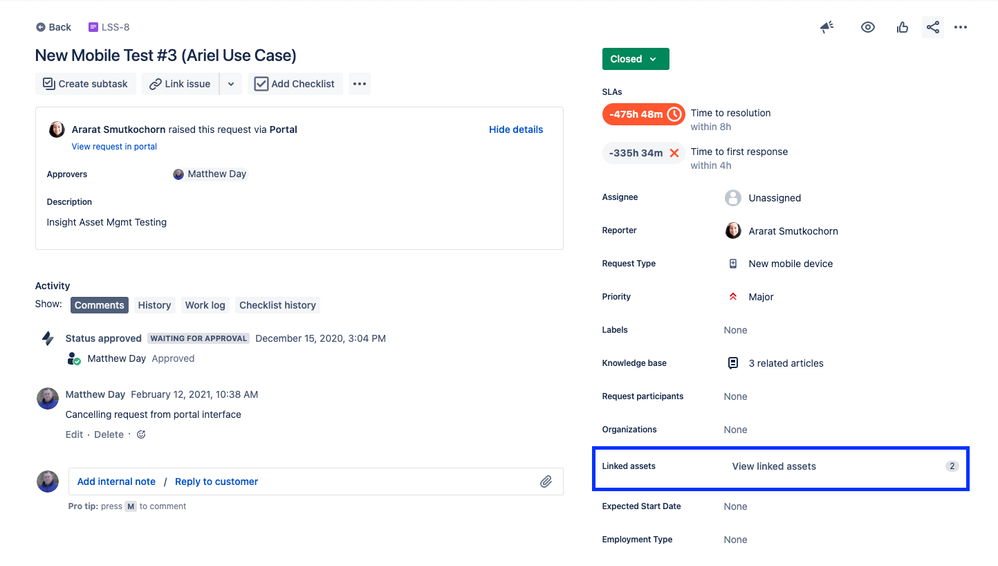Click Delete under Matthew Day's comment
The height and width of the screenshot is (566, 998).
click(x=109, y=434)
